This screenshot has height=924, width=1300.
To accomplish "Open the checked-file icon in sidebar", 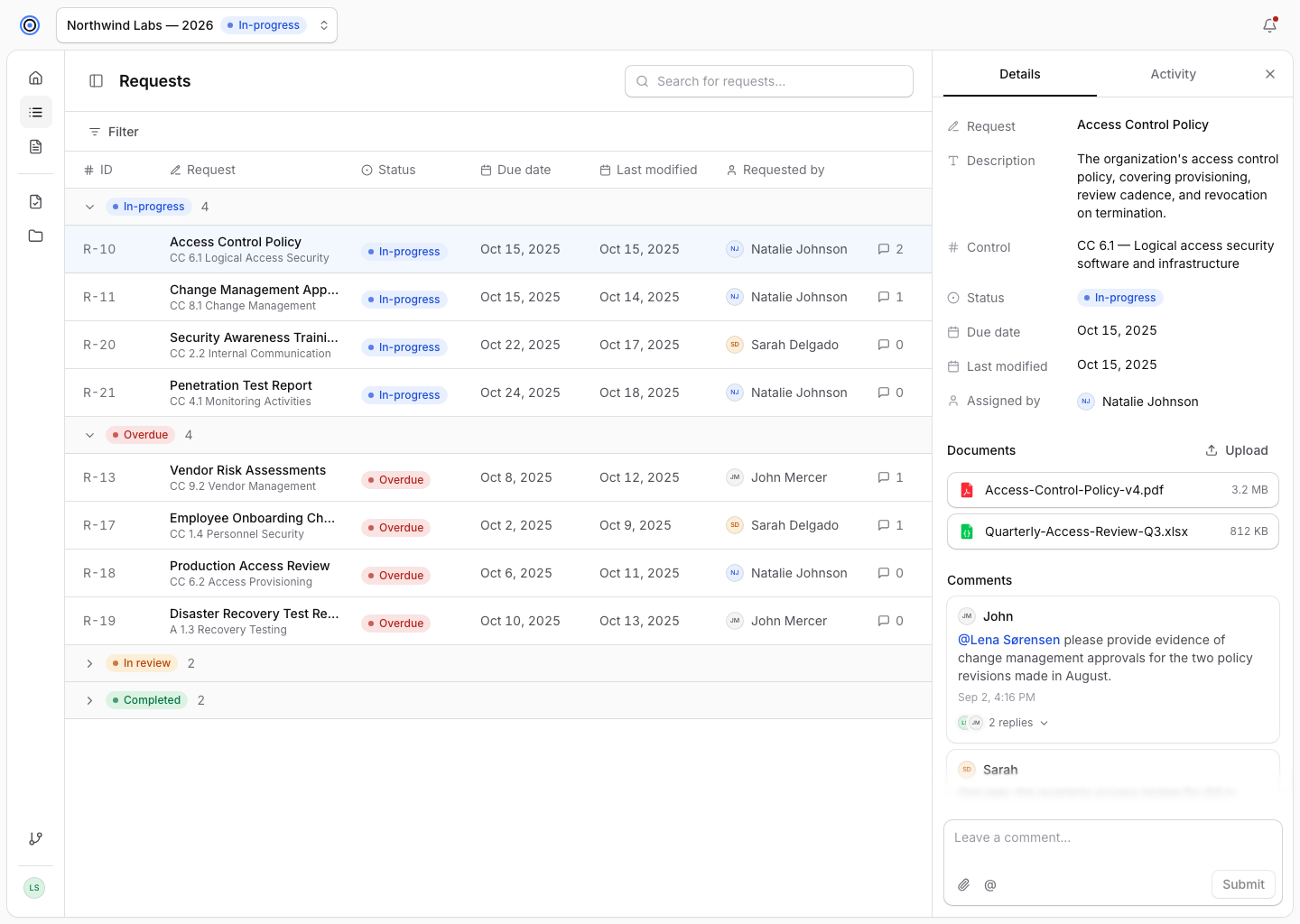I will point(36,201).
